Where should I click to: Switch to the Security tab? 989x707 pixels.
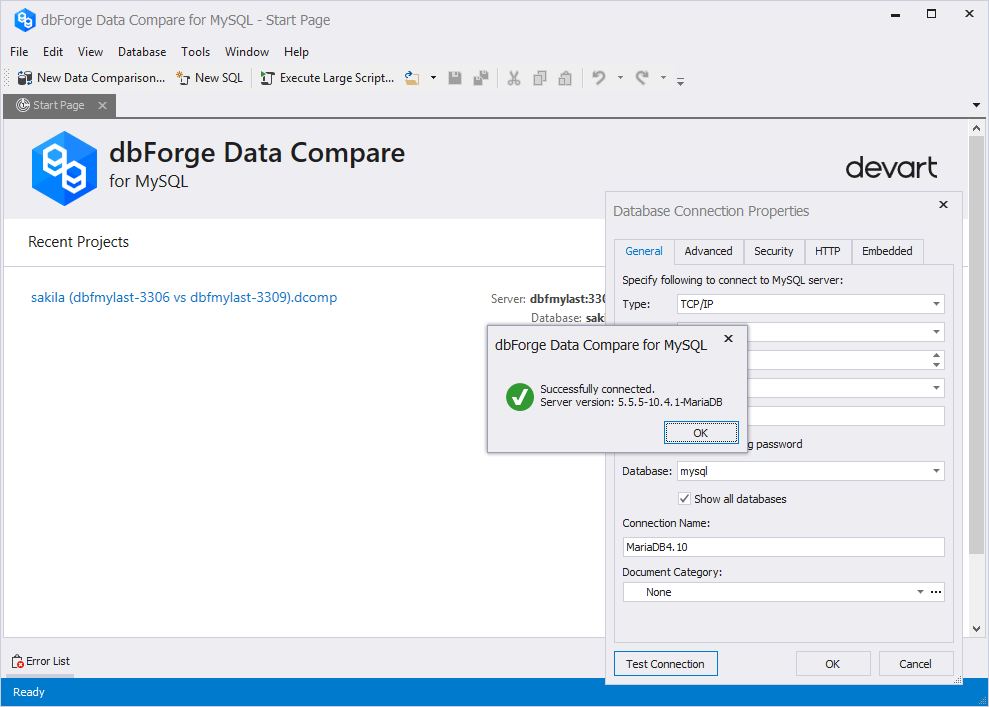pyautogui.click(x=773, y=251)
